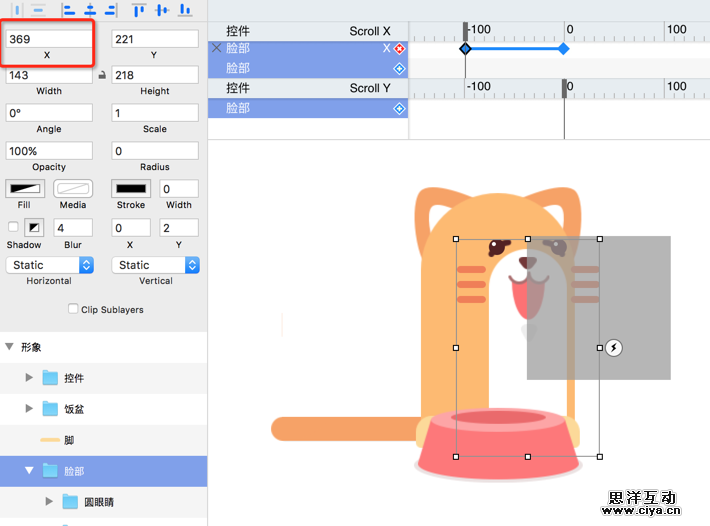The image size is (710, 526).
Task: Click the X position field showing 369
Action: [49, 39]
